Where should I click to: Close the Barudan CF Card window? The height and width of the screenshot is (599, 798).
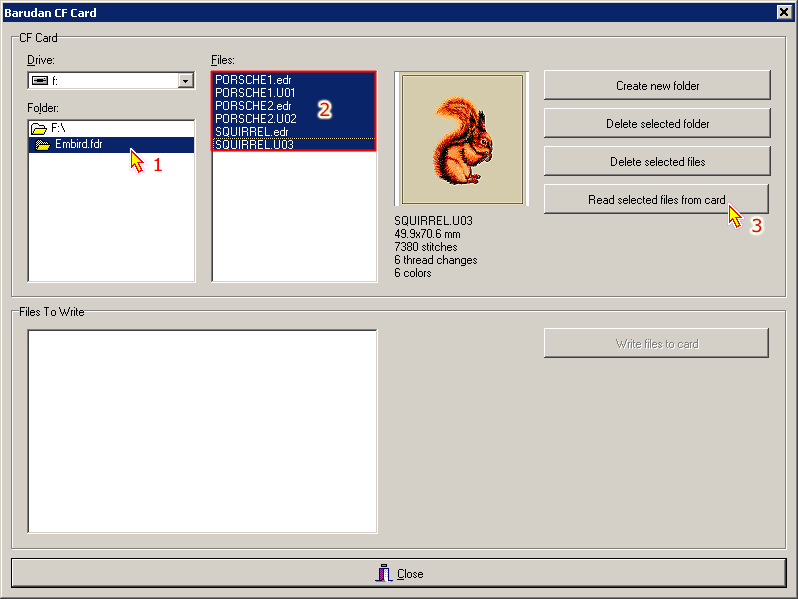(784, 12)
